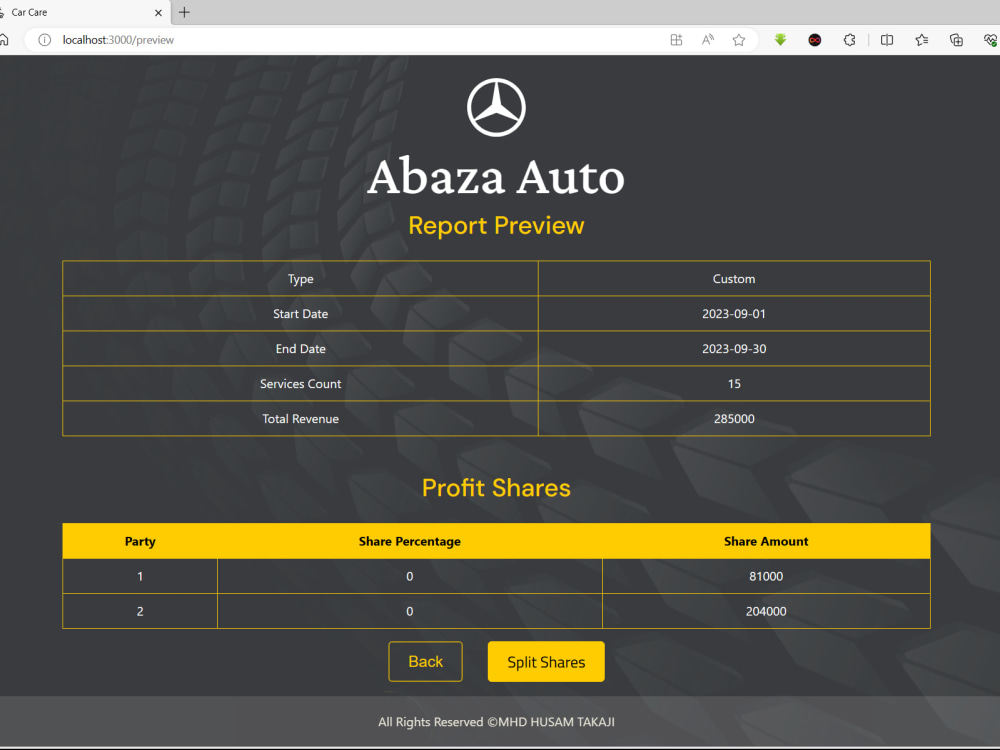
Task: Open the red round extension icon
Action: coord(814,40)
